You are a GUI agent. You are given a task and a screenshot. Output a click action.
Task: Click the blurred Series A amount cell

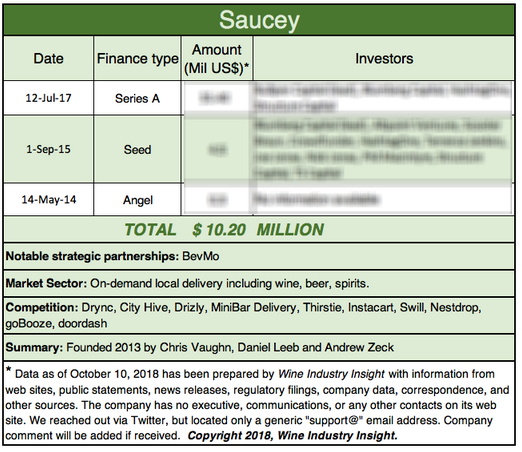[x=217, y=98]
